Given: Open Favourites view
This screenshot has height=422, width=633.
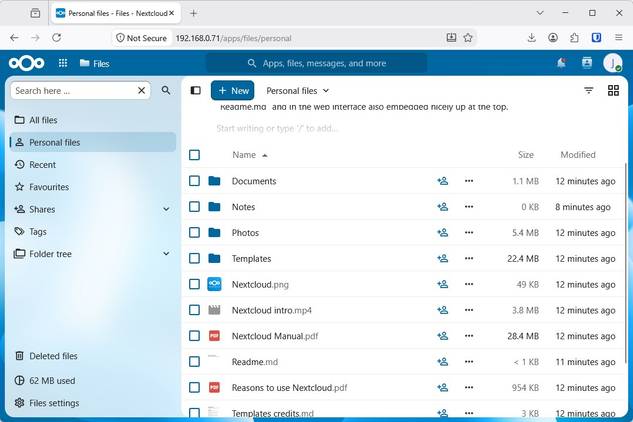Looking at the screenshot, I should (x=93, y=187).
